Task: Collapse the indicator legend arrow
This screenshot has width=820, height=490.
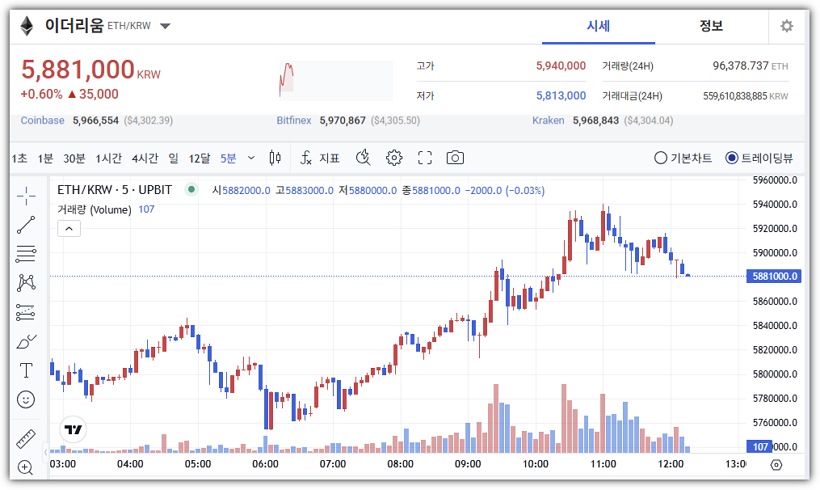Action: point(69,229)
